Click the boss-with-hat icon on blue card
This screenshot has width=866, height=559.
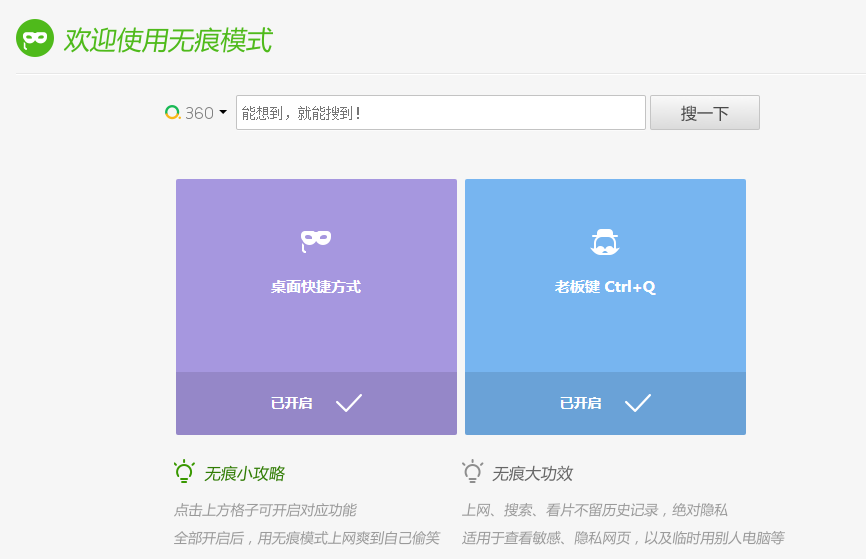coord(605,241)
